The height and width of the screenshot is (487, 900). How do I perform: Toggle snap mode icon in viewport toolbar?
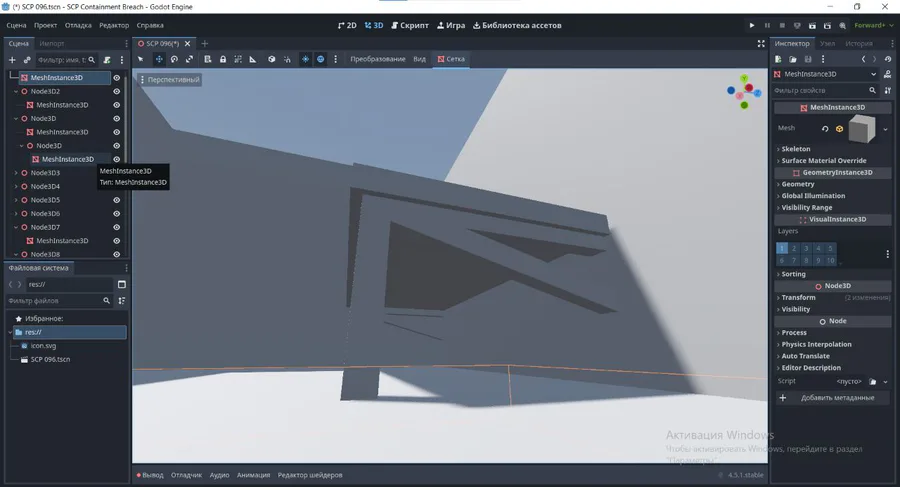tap(287, 59)
